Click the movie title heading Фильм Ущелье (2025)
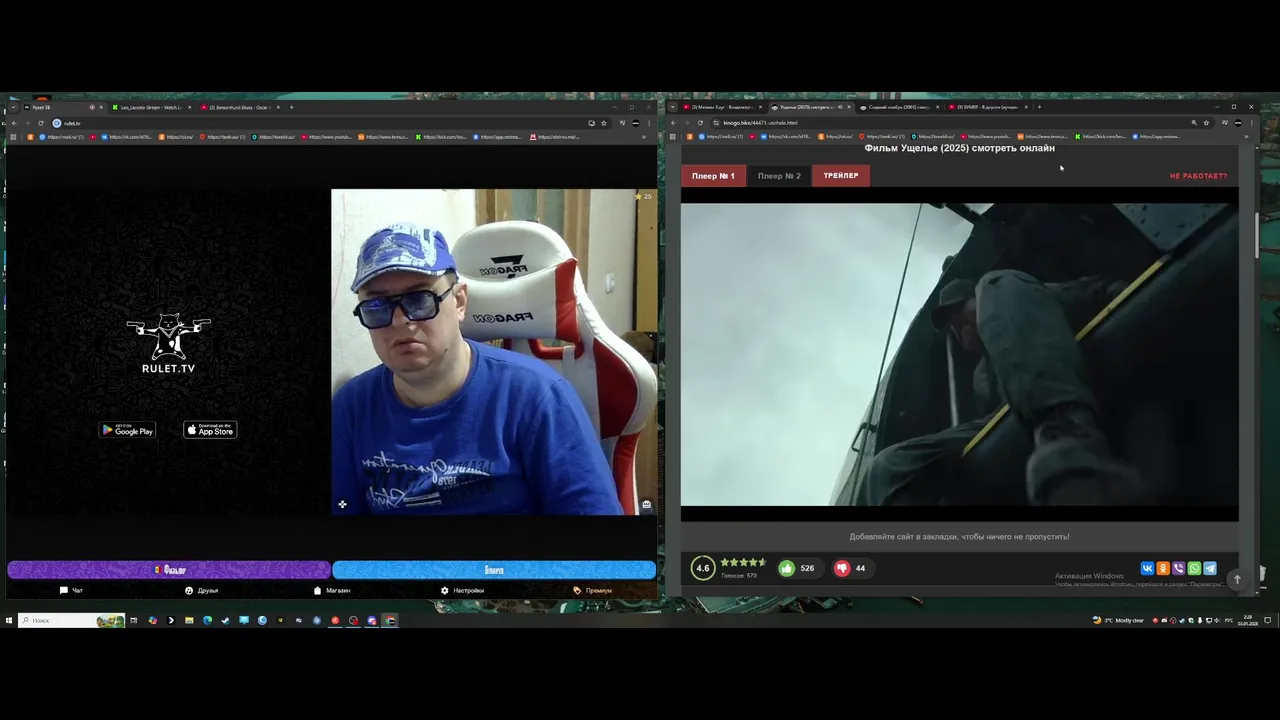The width and height of the screenshot is (1280, 720). [959, 148]
